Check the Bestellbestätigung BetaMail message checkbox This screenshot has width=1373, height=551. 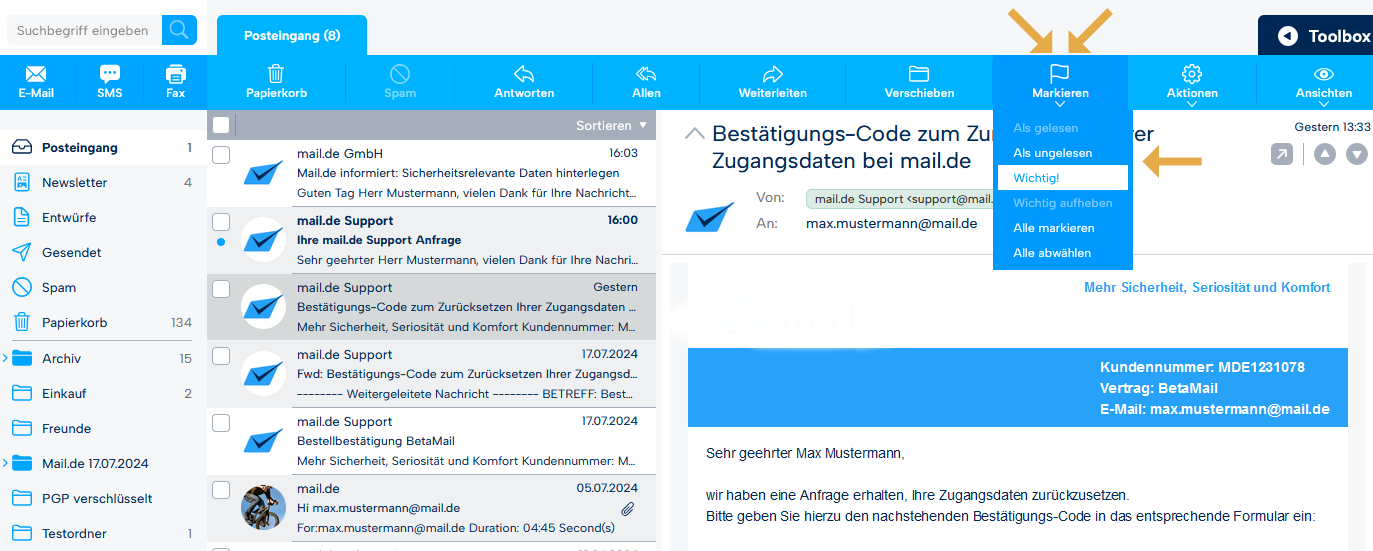[221, 423]
